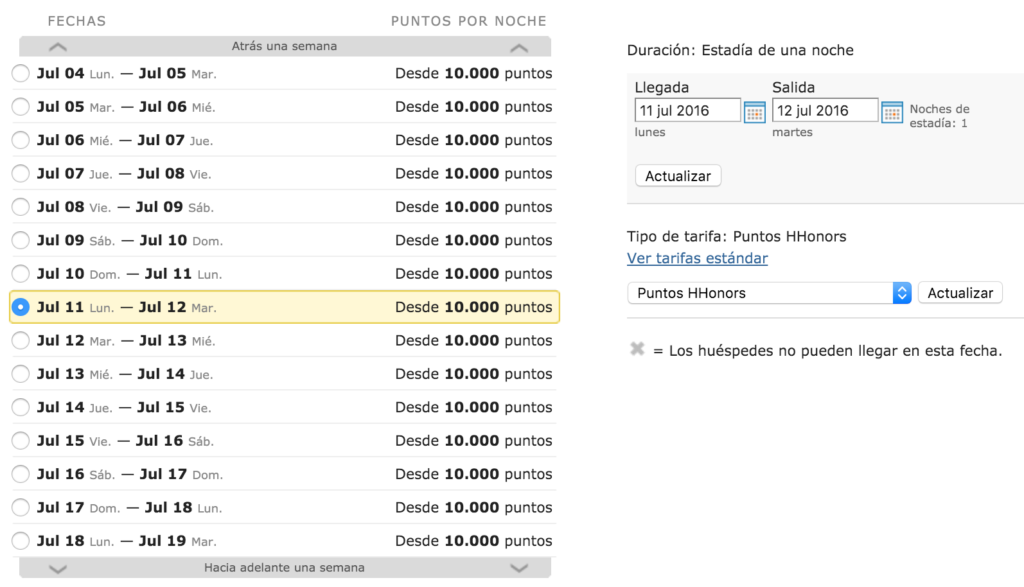Screen dimensions: 1024x587
Task: Select the Jul 12 – Jul 13 radio button
Action: 20,340
